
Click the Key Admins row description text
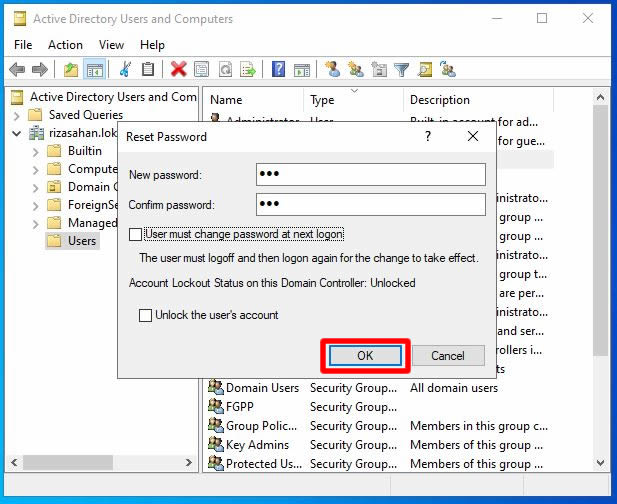coord(476,445)
